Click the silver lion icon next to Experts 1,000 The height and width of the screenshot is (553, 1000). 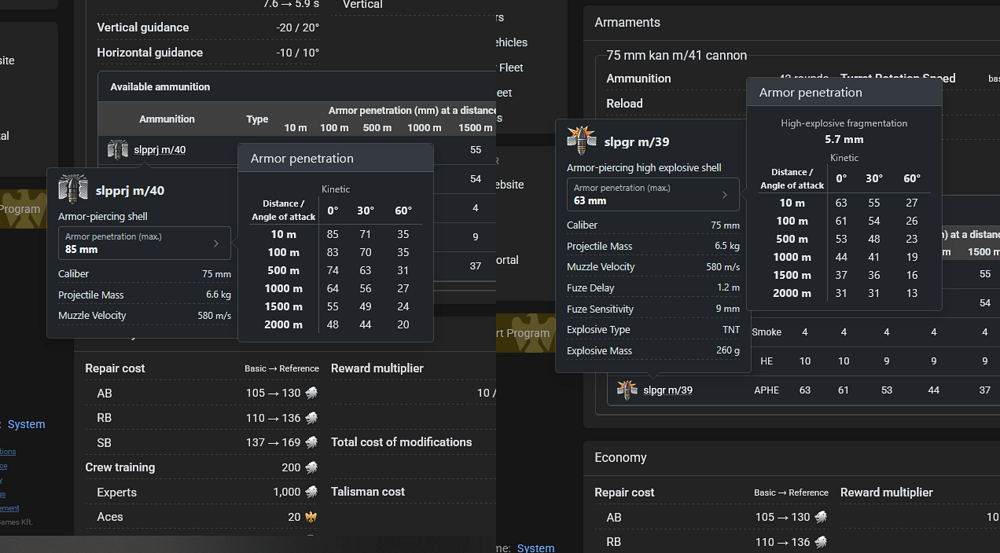(x=311, y=492)
